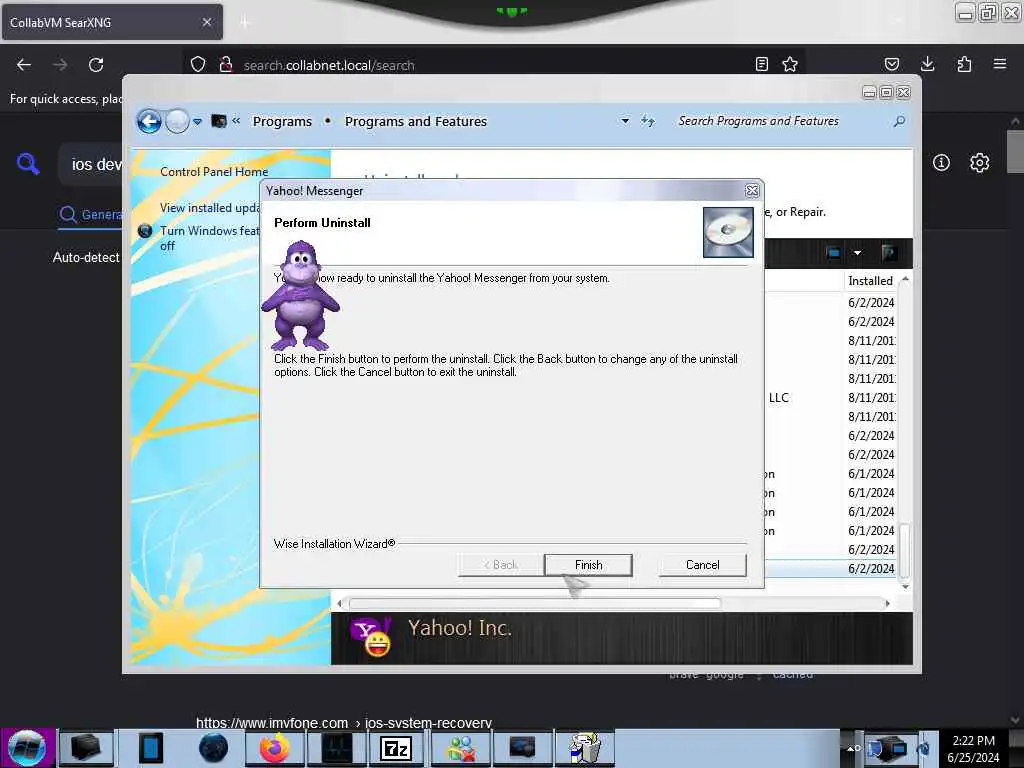This screenshot has height=768, width=1024.
Task: Open the Pocket save icon
Action: (891, 64)
